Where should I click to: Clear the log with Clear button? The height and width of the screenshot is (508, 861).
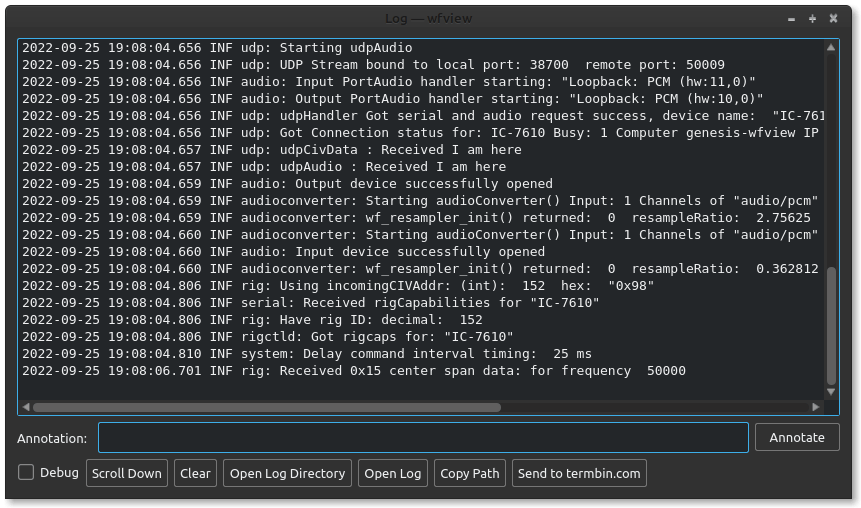tap(195, 473)
